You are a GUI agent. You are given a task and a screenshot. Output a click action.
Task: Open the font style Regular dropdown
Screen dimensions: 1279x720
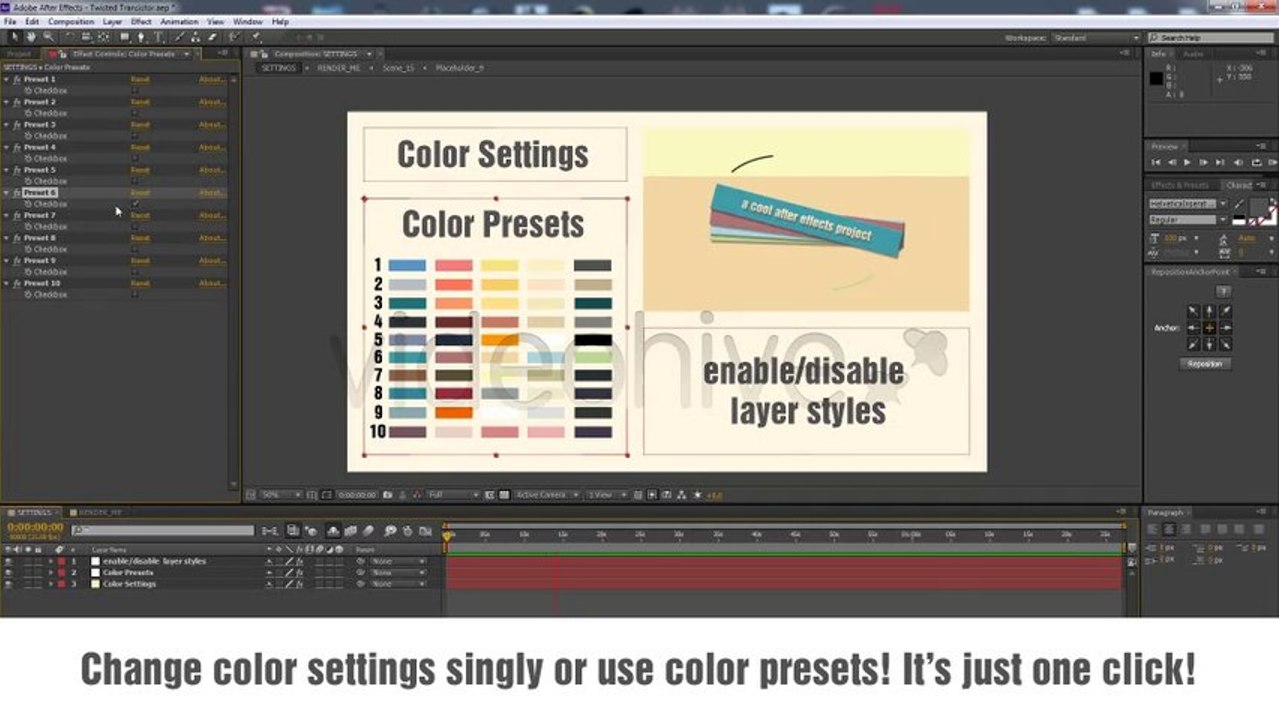(x=1189, y=219)
